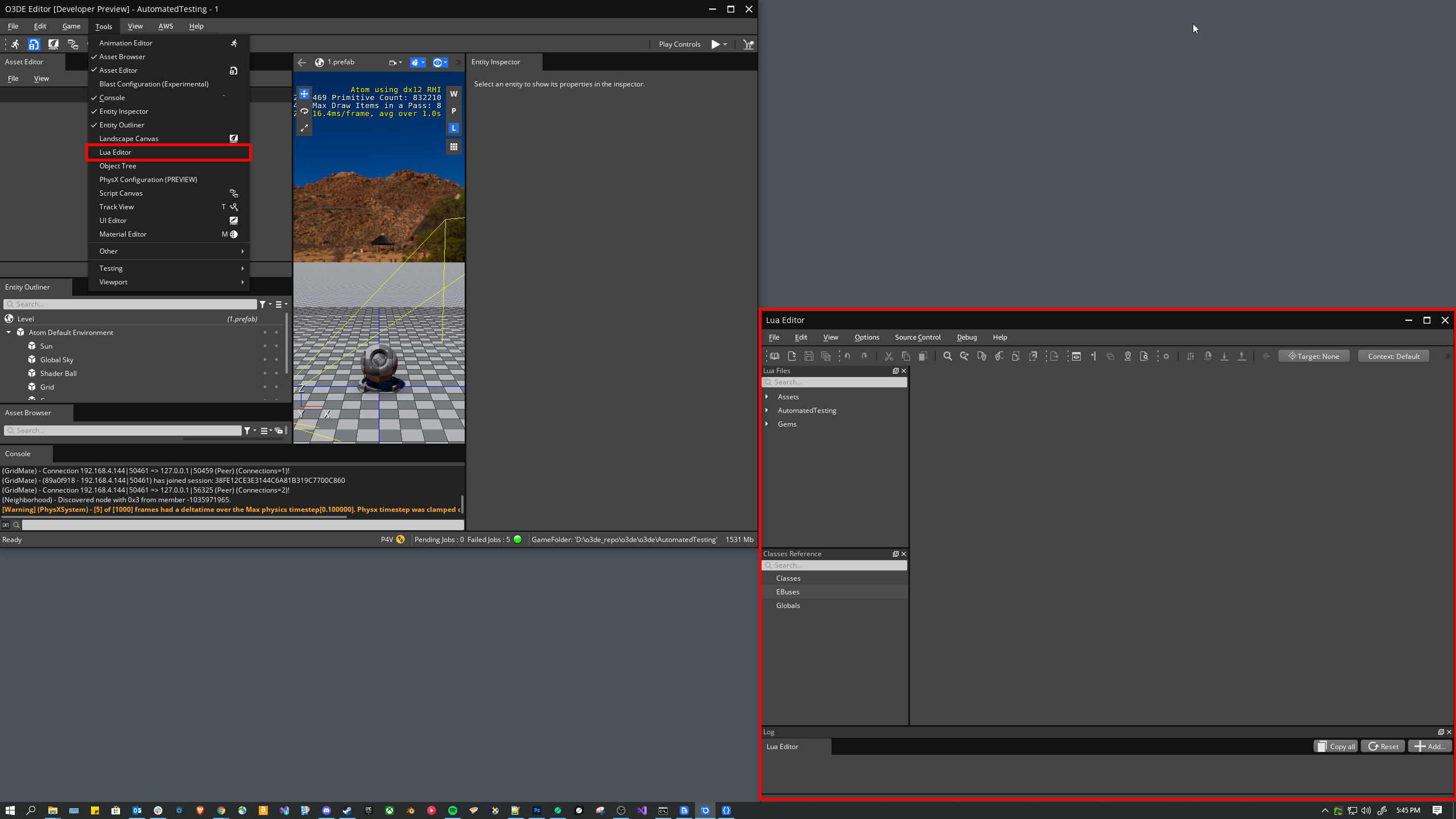
Task: Click save icon in Lua Editor toolbar
Action: coord(809,356)
